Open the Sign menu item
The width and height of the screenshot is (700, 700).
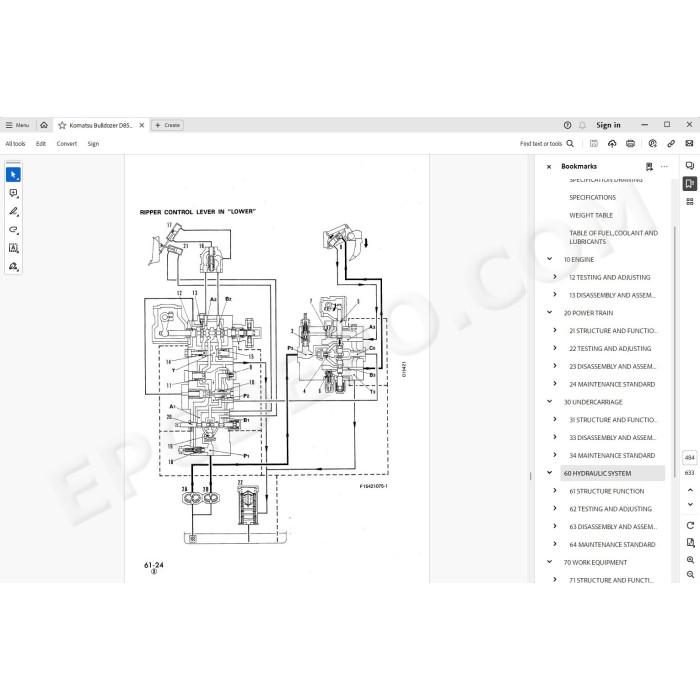pos(93,144)
